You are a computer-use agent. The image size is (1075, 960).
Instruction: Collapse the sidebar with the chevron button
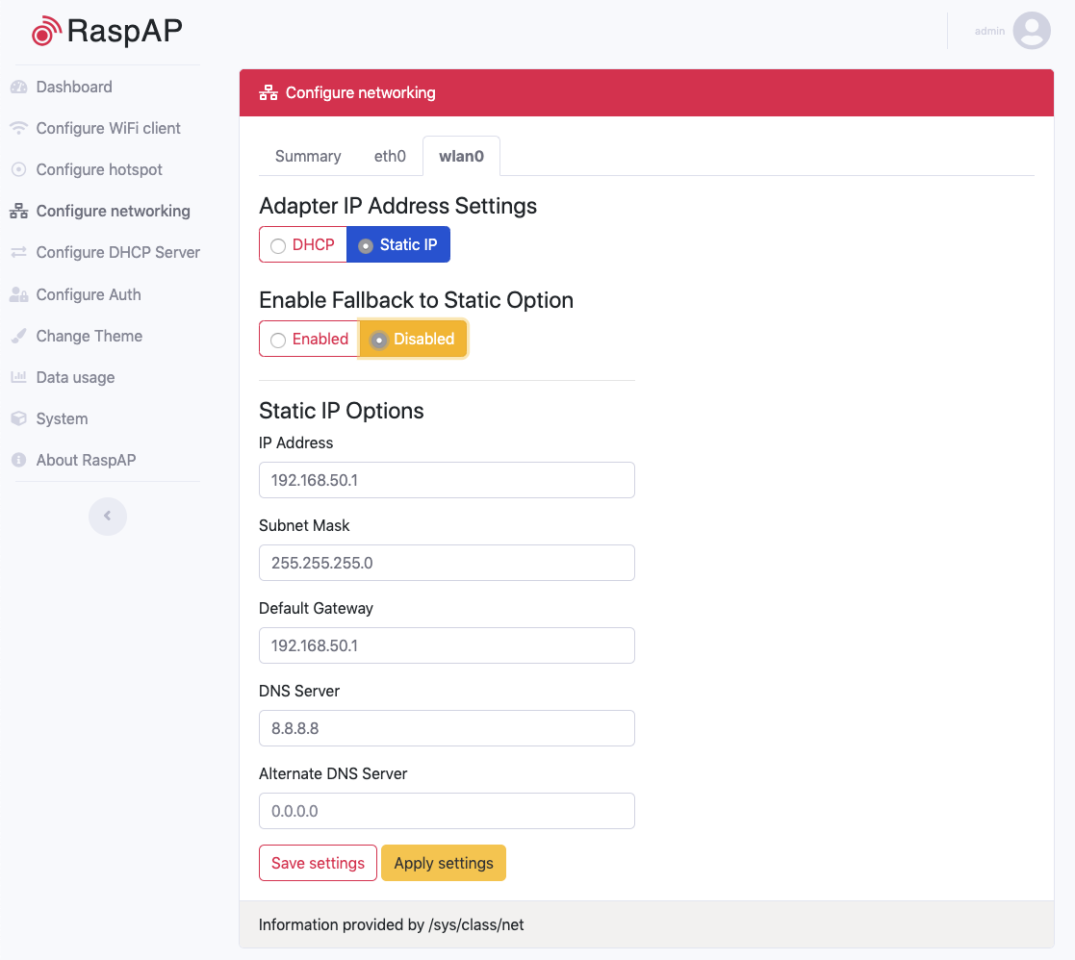108,516
